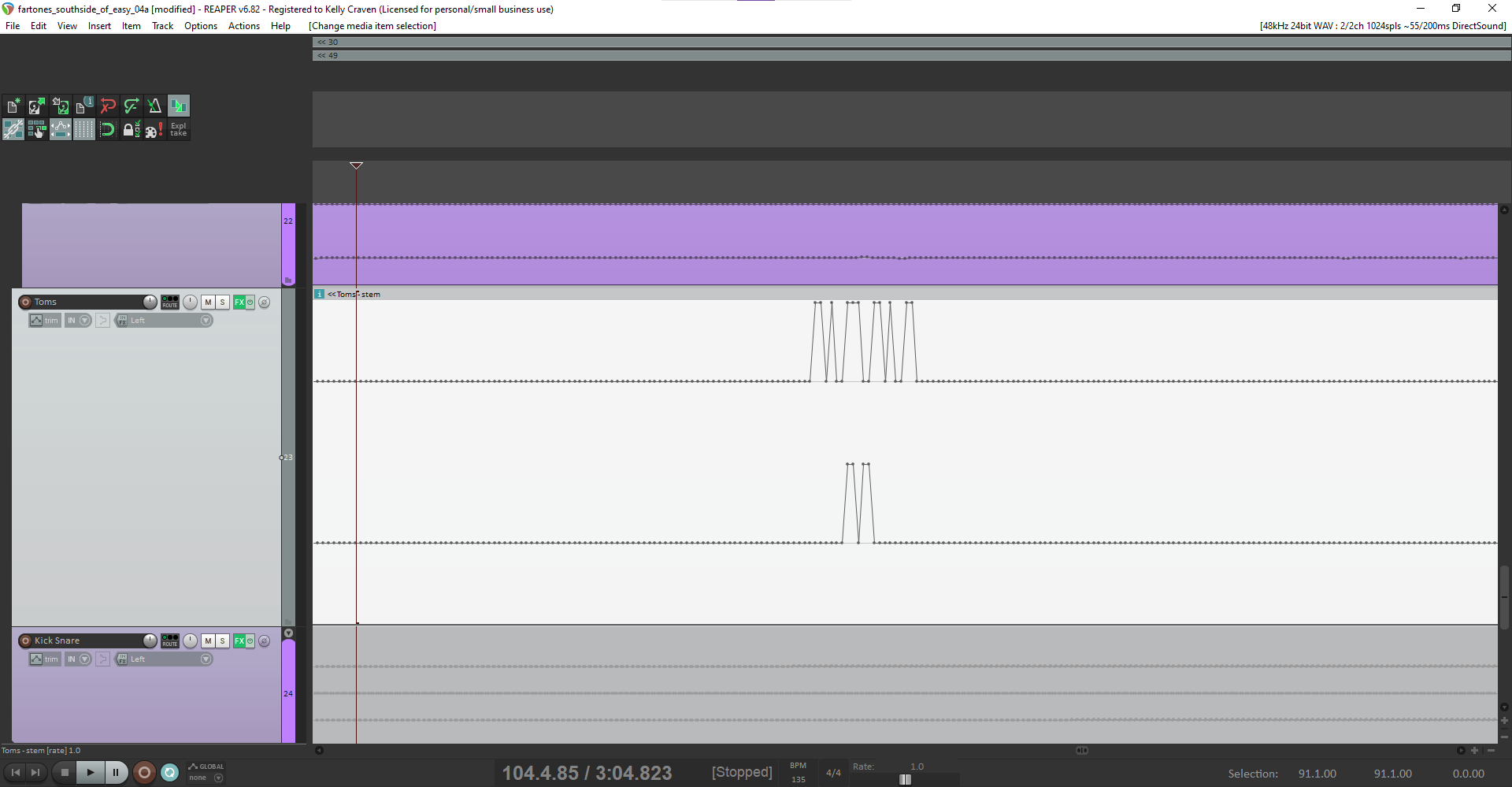Open Project Settings info icon
This screenshot has width=1512, height=787.
[x=84, y=106]
